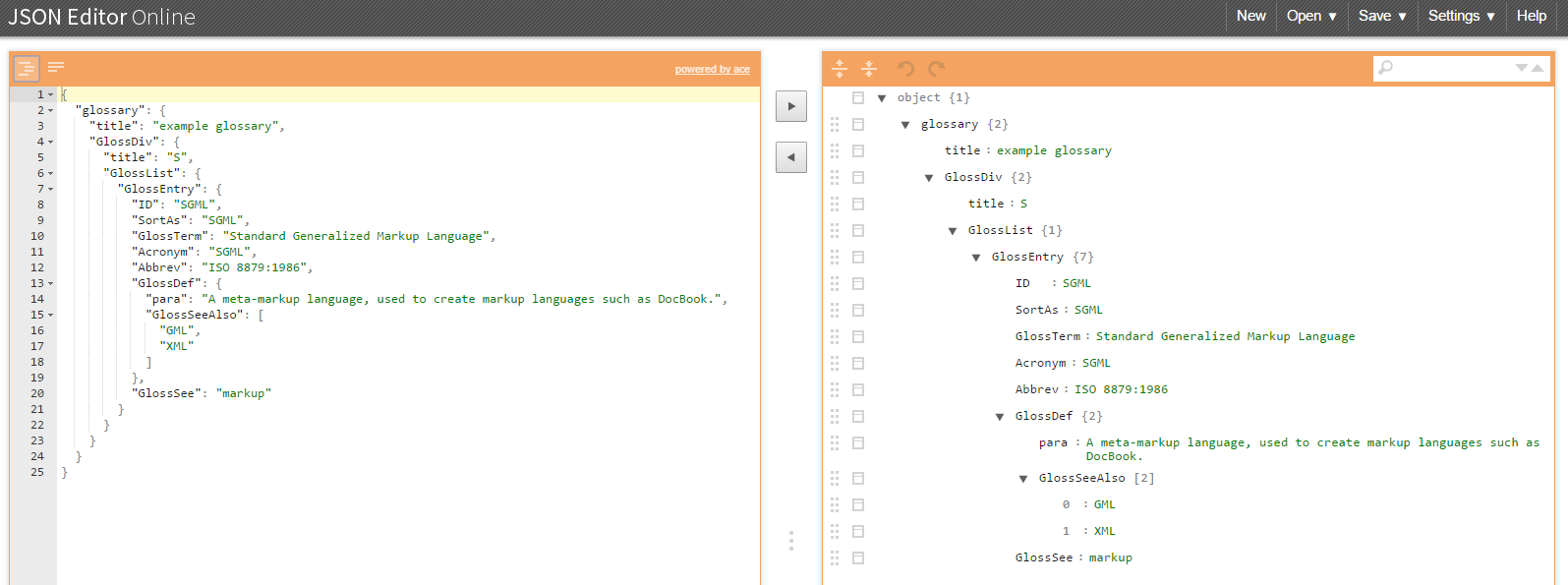Collapse the GlossDiv node in tree
Image resolution: width=1568 pixels, height=585 pixels.
[929, 178]
